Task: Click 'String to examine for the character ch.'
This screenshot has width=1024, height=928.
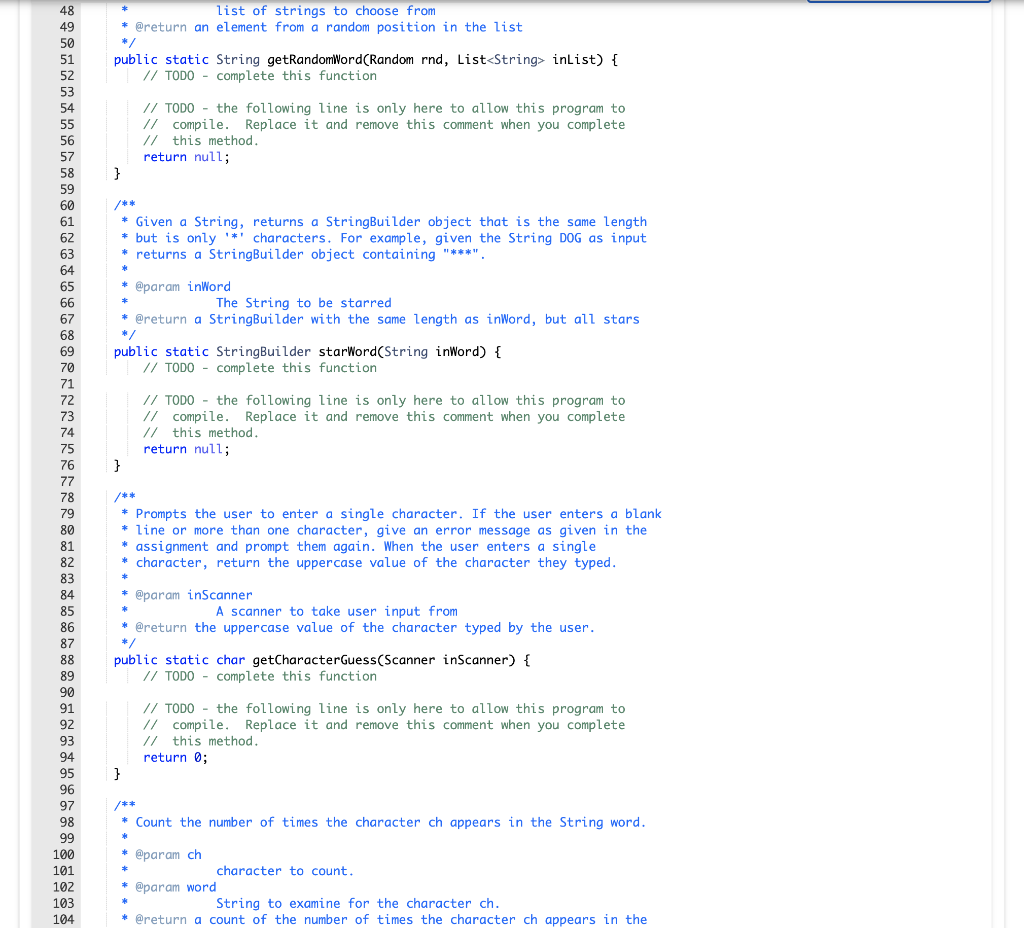Action: pyautogui.click(x=358, y=903)
